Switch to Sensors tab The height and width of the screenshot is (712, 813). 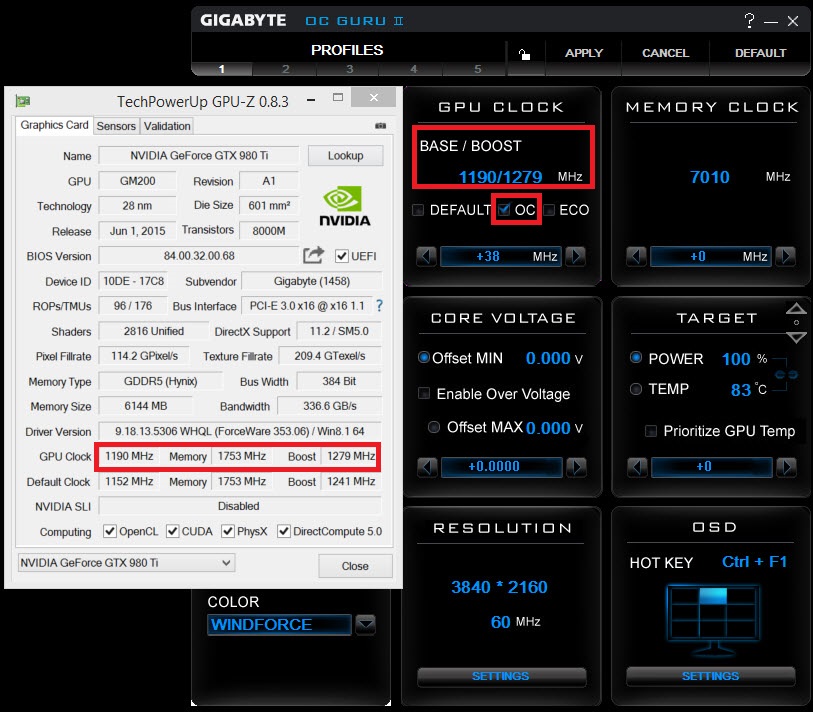tap(116, 126)
